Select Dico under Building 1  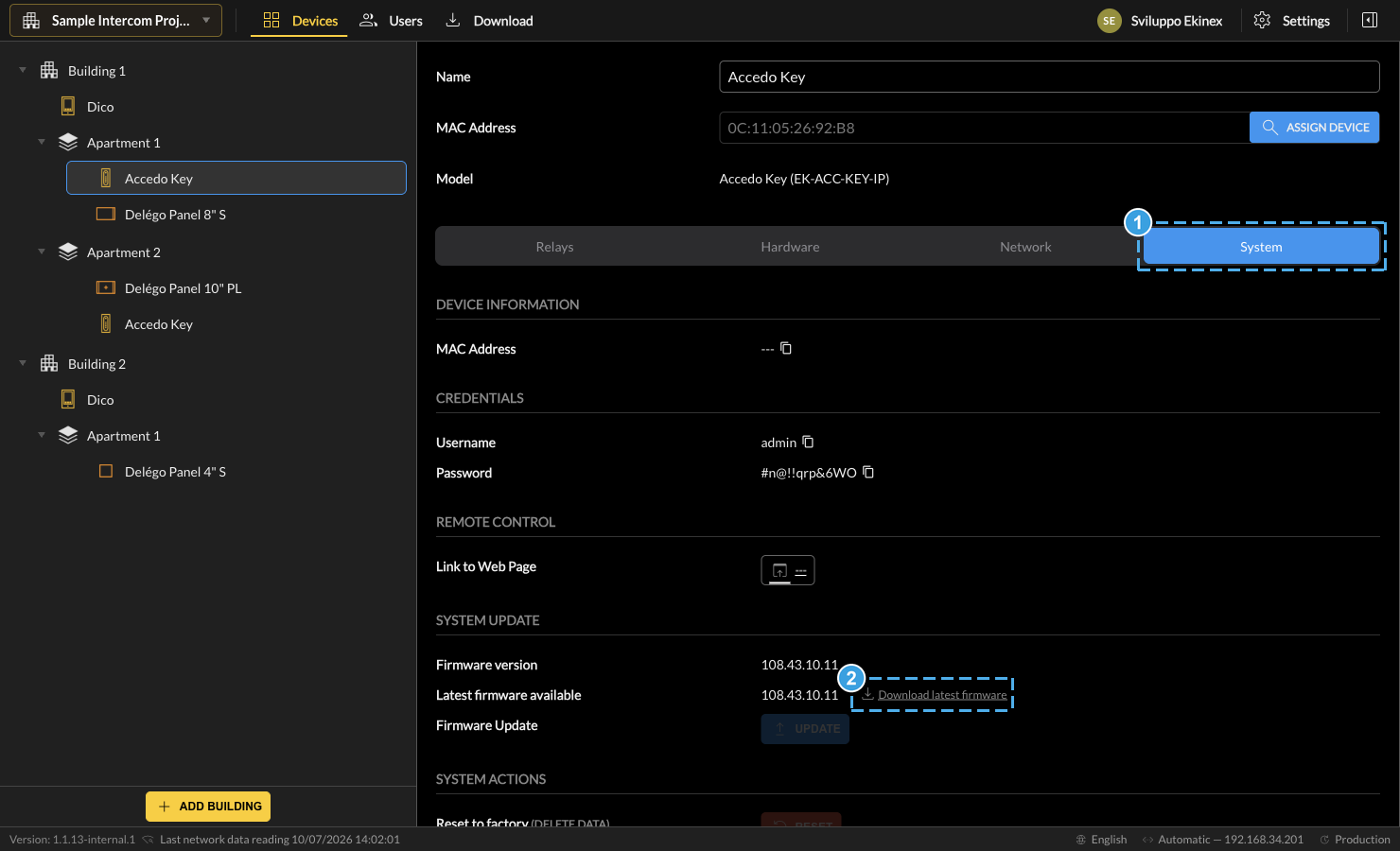coord(100,107)
